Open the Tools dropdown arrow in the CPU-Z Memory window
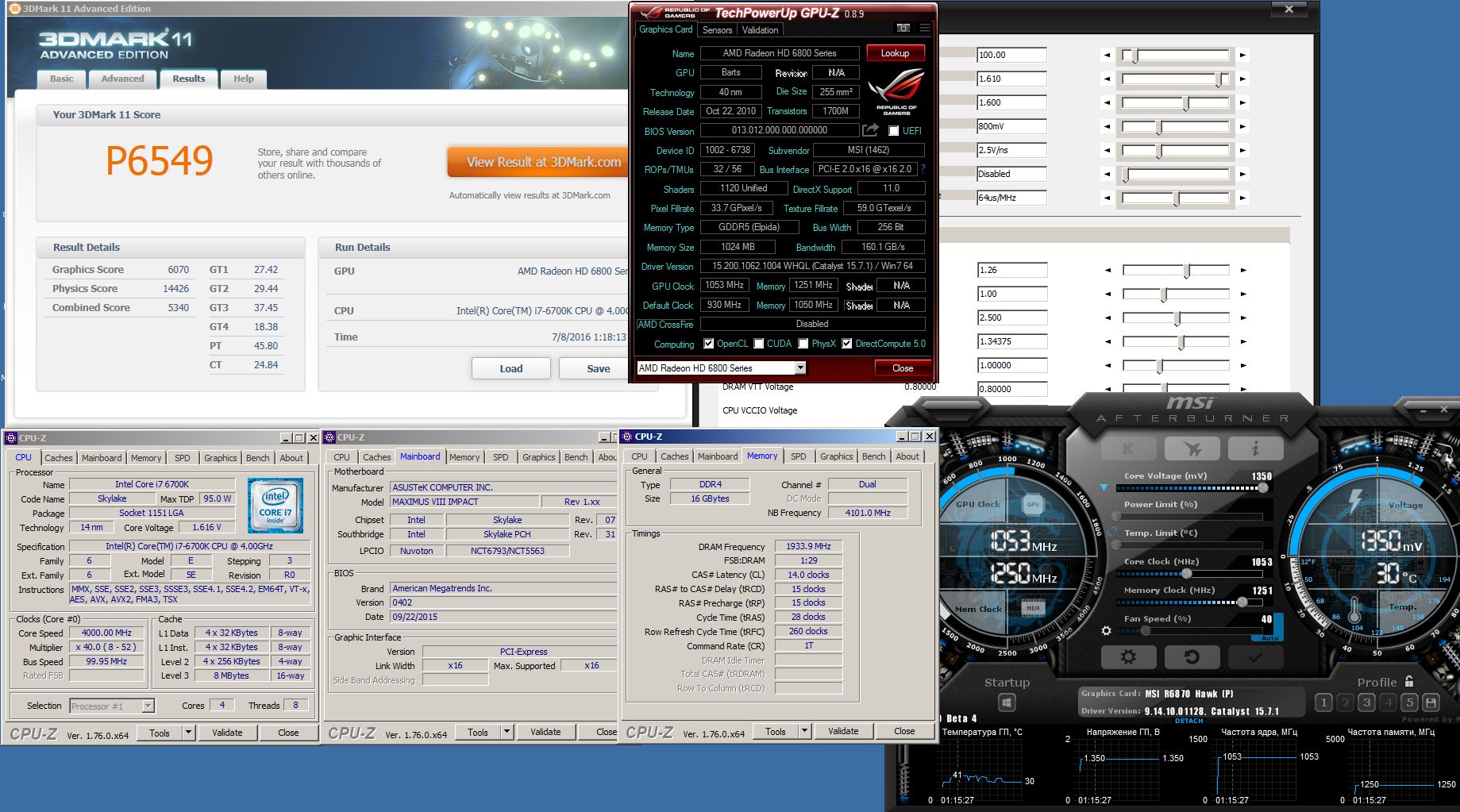1460x812 pixels. coord(804,730)
